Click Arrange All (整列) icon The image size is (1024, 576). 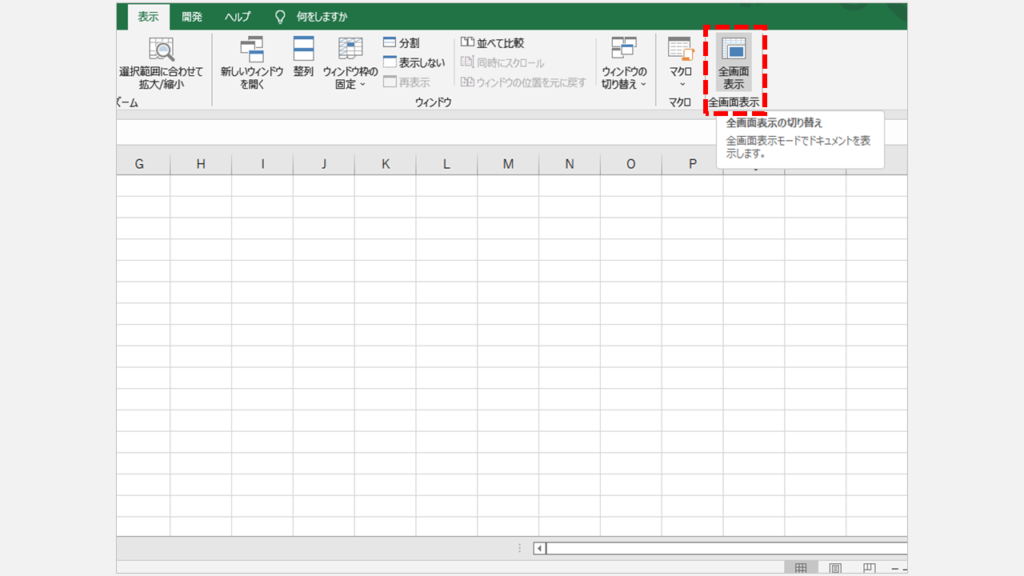point(303,58)
